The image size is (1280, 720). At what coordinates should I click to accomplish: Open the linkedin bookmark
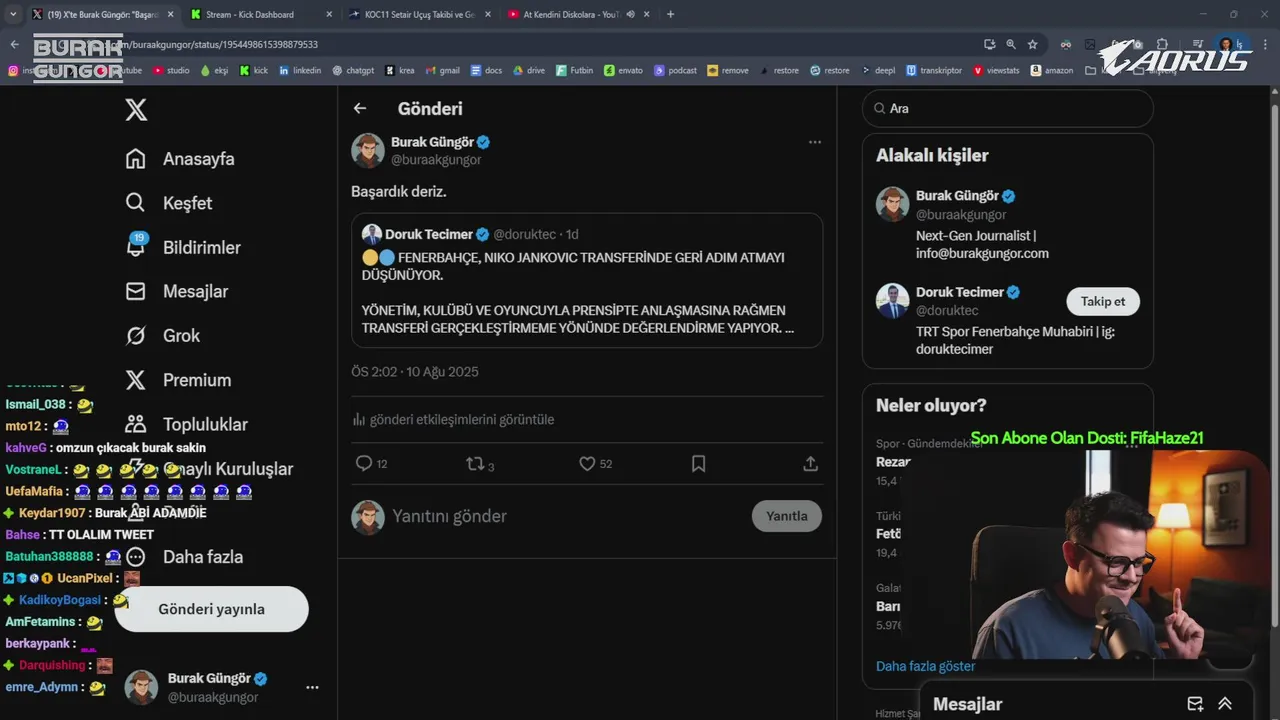tap(300, 71)
